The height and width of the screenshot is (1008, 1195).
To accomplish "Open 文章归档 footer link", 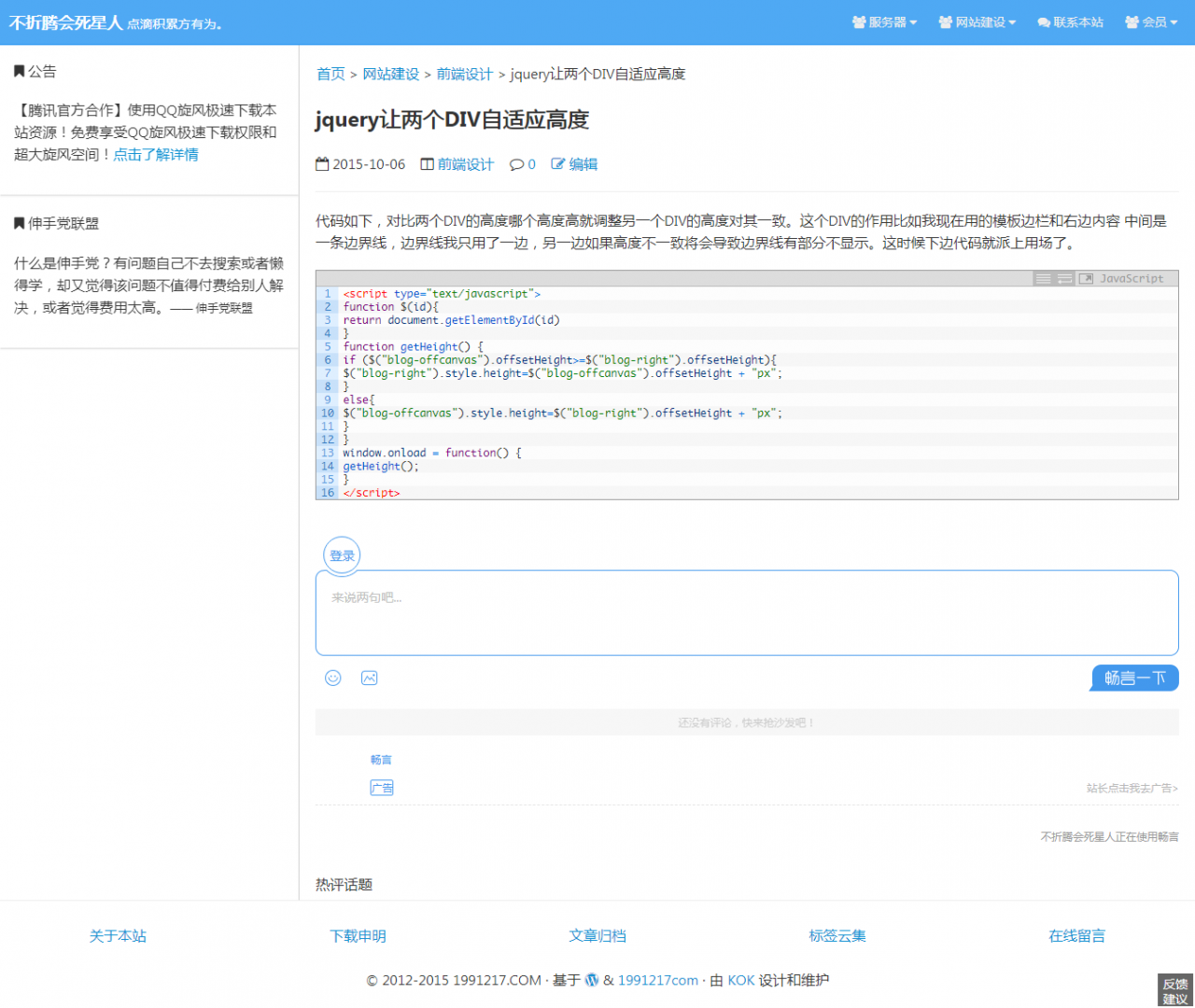I will 597,936.
